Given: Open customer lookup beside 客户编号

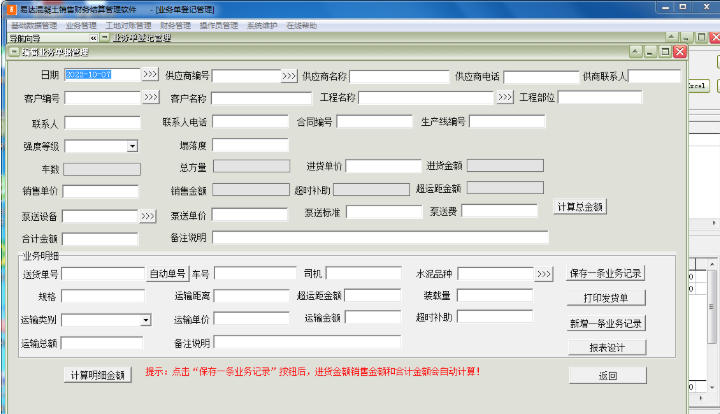Looking at the screenshot, I should [151, 97].
